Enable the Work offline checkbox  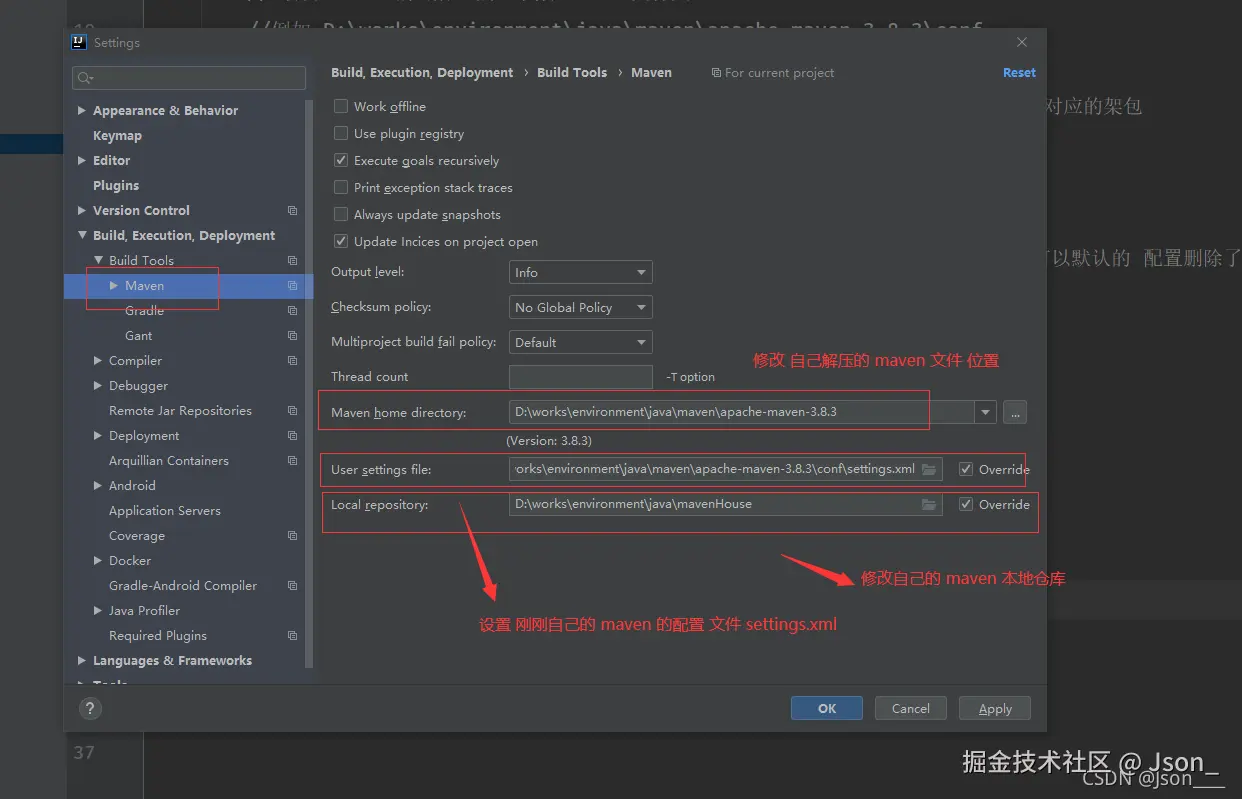click(341, 106)
